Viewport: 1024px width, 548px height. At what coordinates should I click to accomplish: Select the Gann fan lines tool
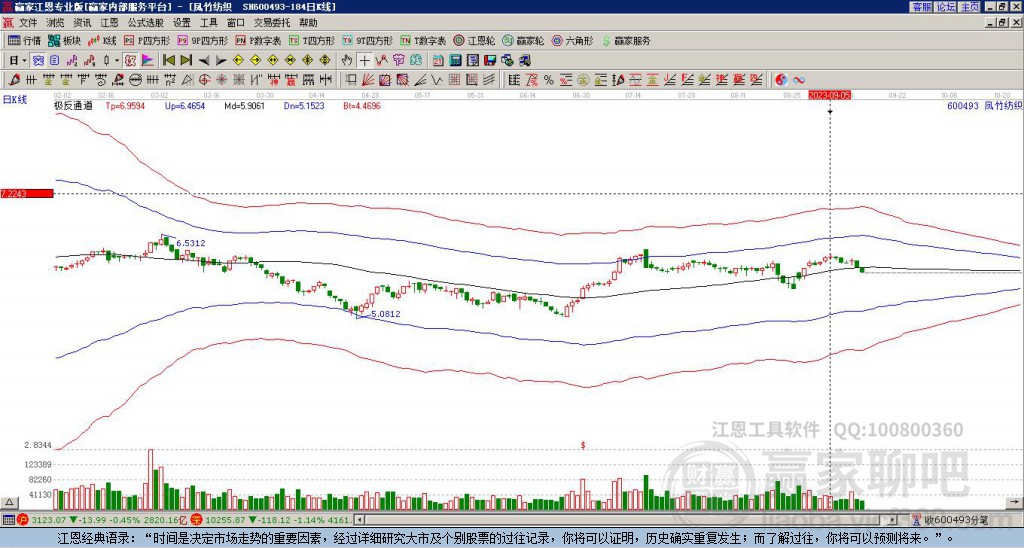(x=368, y=80)
